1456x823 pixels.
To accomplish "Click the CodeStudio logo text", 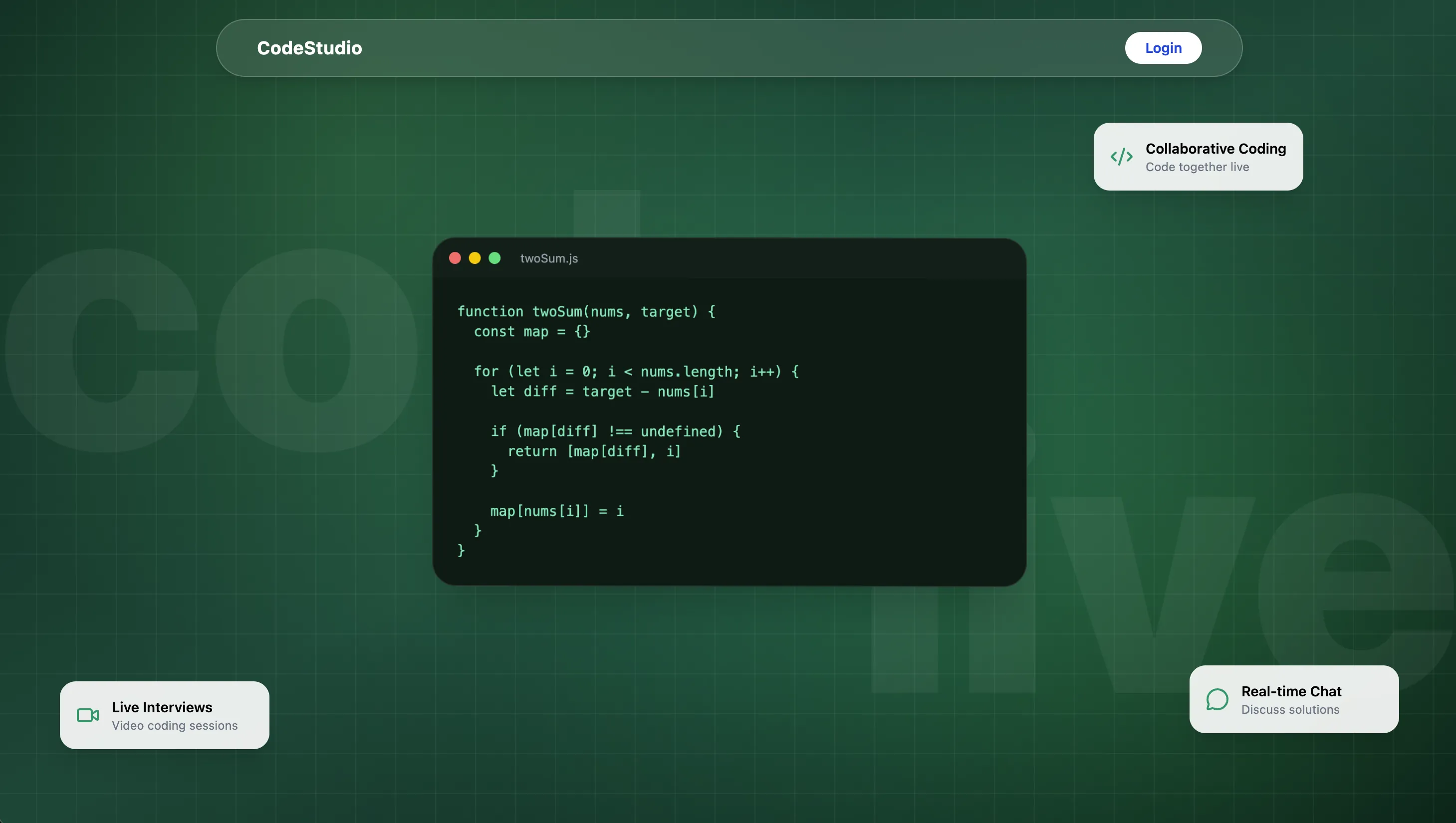I will click(309, 48).
